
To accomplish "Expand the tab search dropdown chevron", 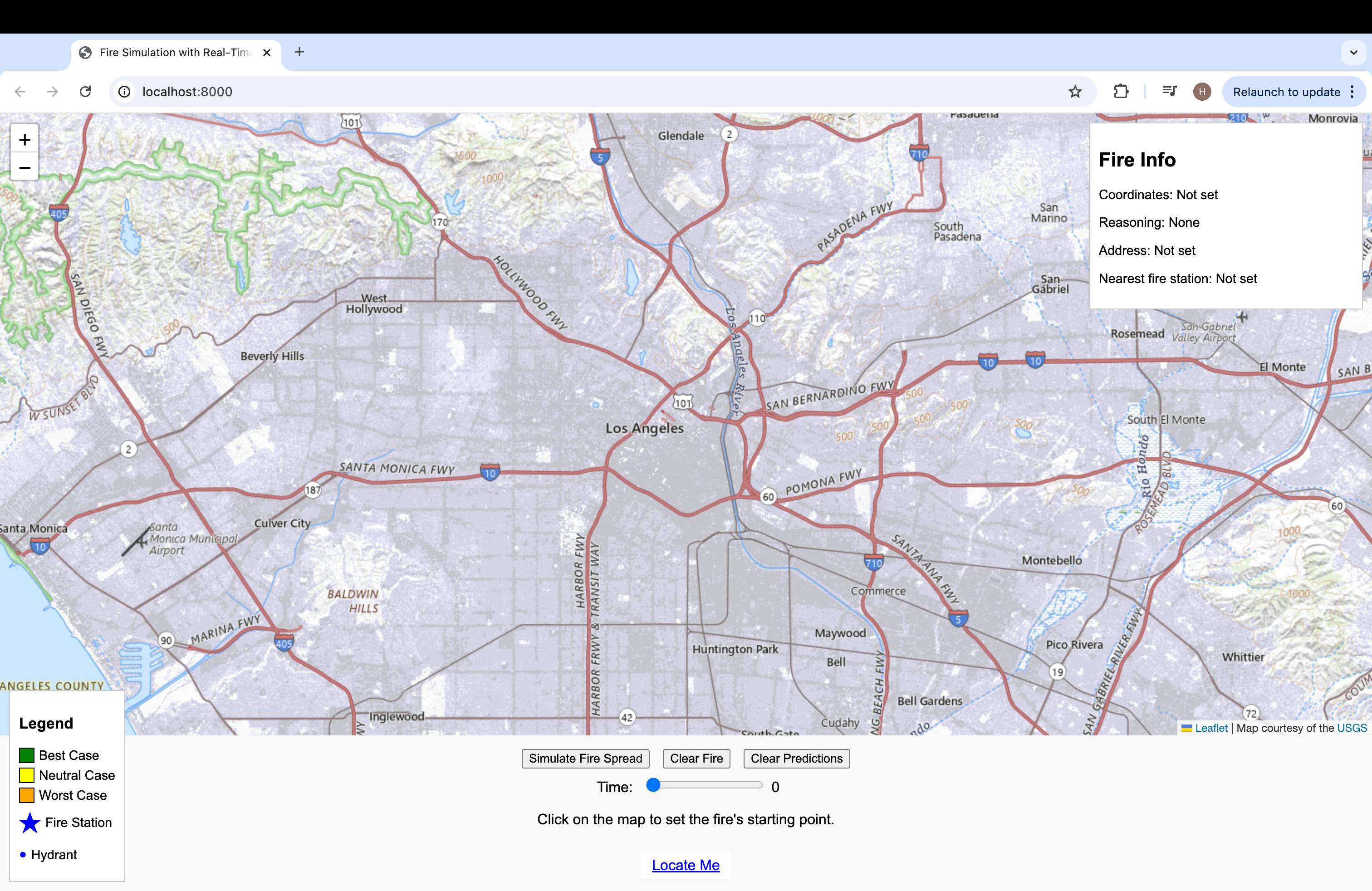I will pyautogui.click(x=1353, y=53).
